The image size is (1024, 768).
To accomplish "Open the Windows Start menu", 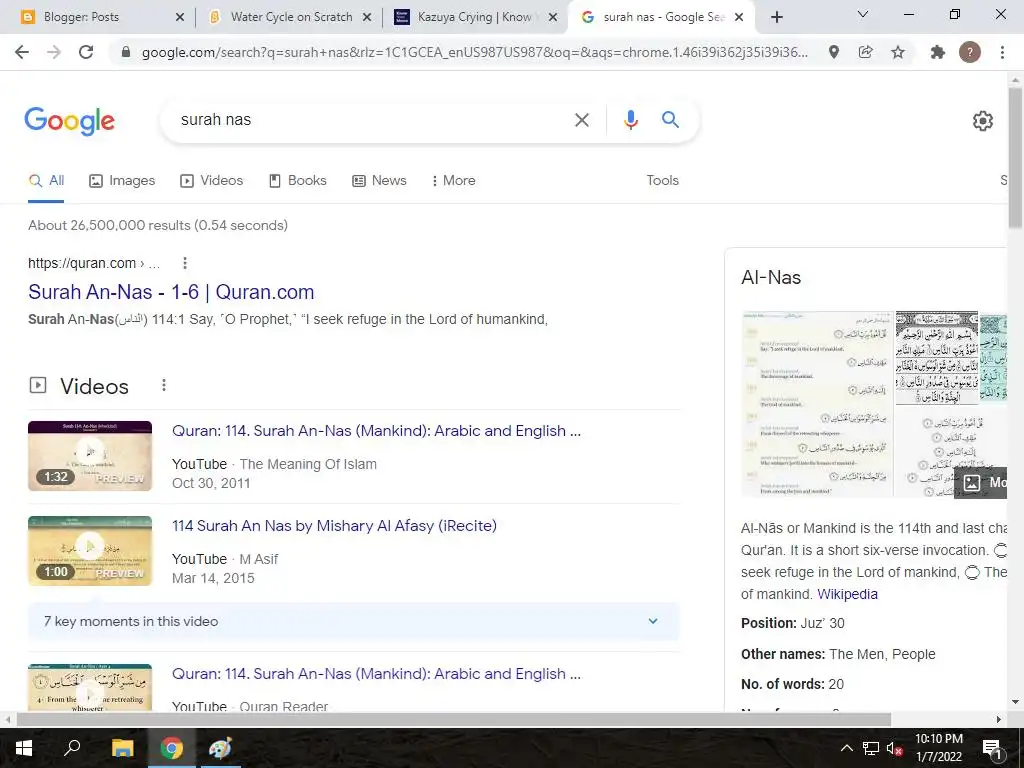I will point(24,748).
